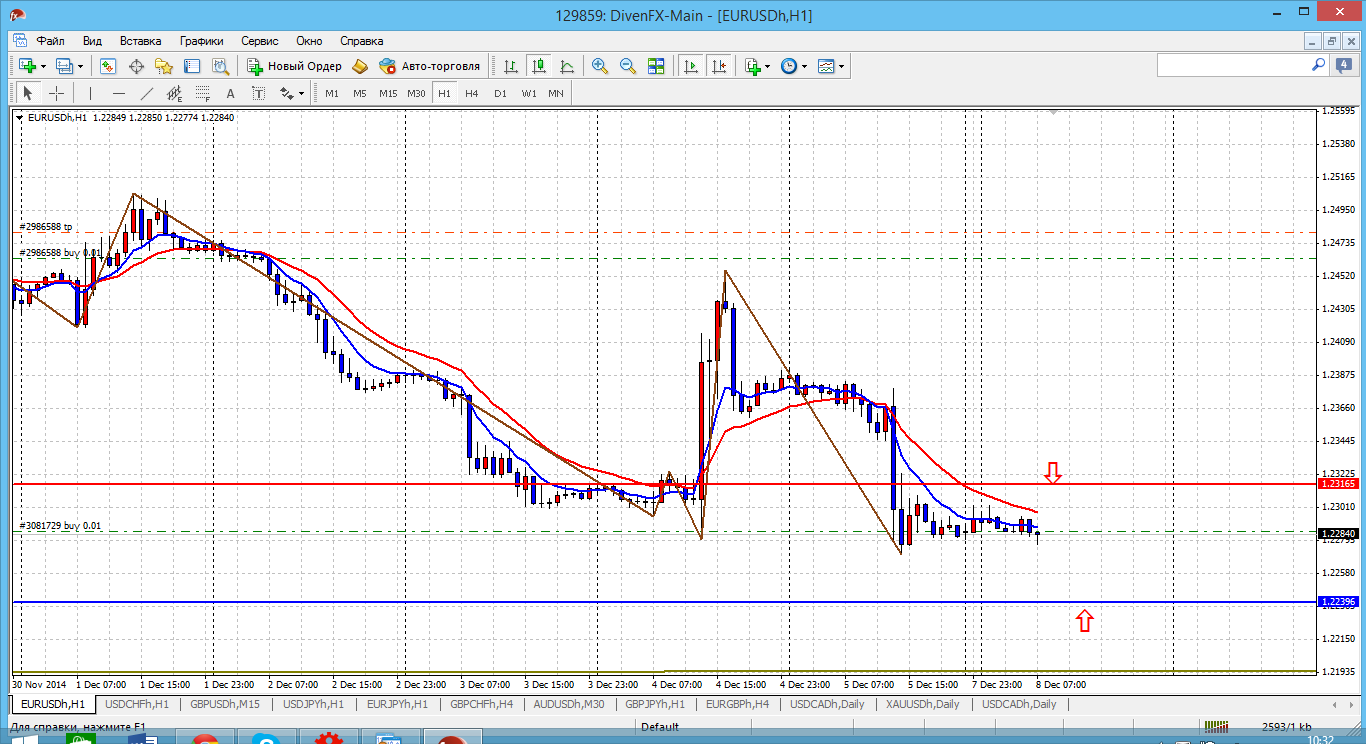1369x744 pixels.
Task: Open the Сервис menu
Action: 259,41
